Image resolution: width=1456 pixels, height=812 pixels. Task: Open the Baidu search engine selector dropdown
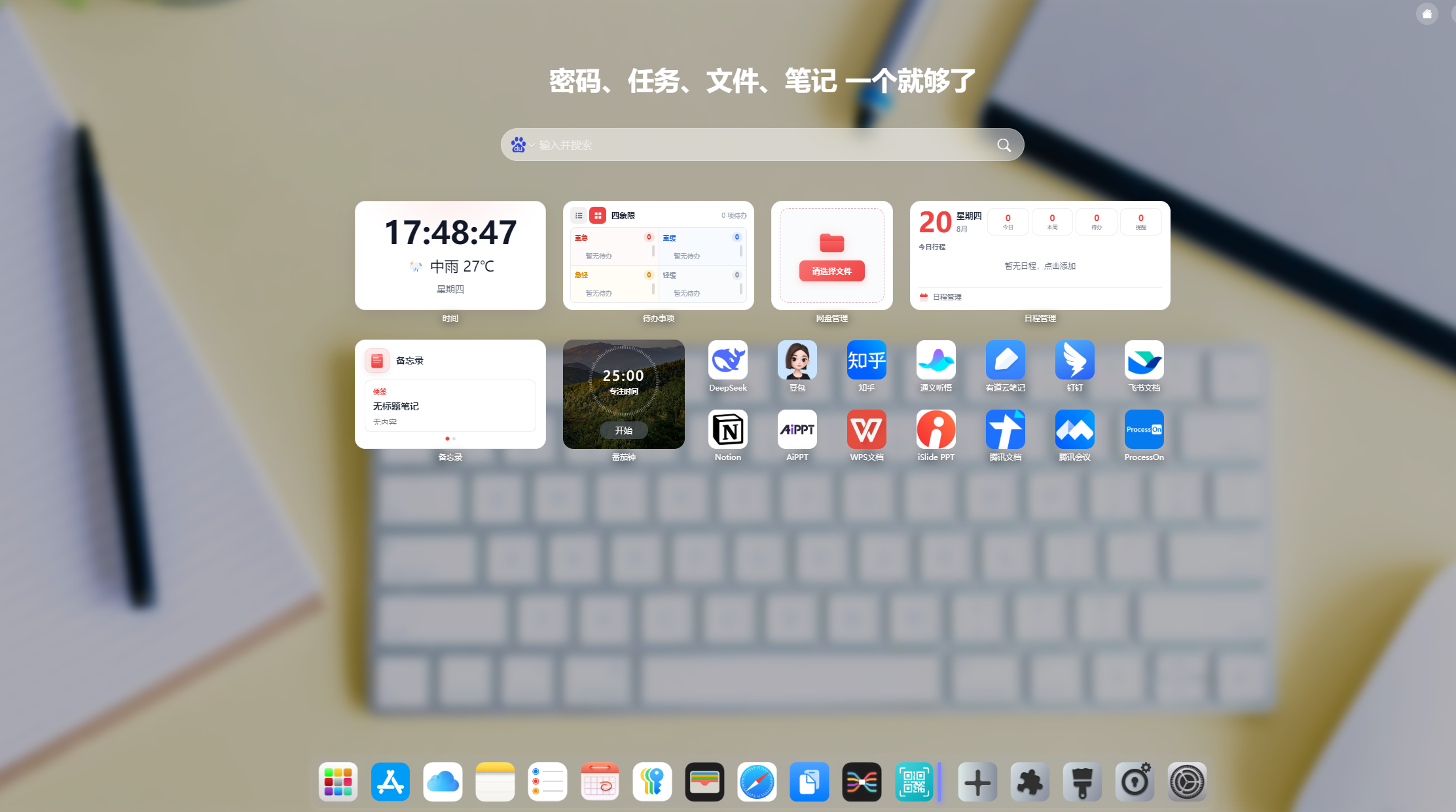(522, 145)
